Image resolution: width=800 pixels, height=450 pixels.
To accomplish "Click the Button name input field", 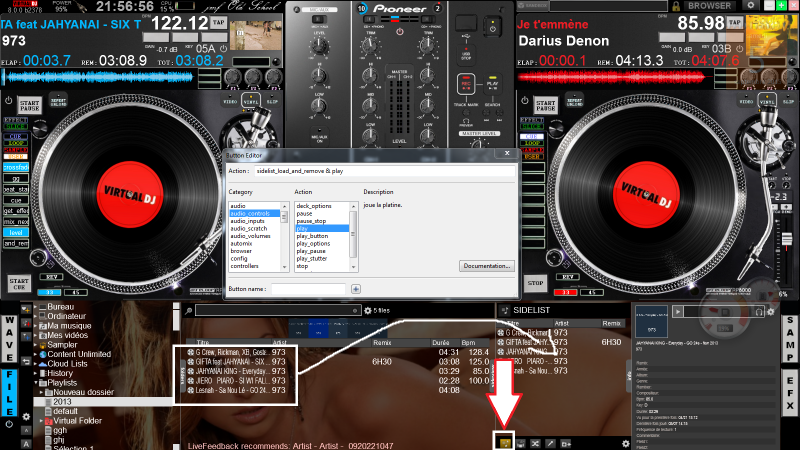I will click(x=307, y=289).
